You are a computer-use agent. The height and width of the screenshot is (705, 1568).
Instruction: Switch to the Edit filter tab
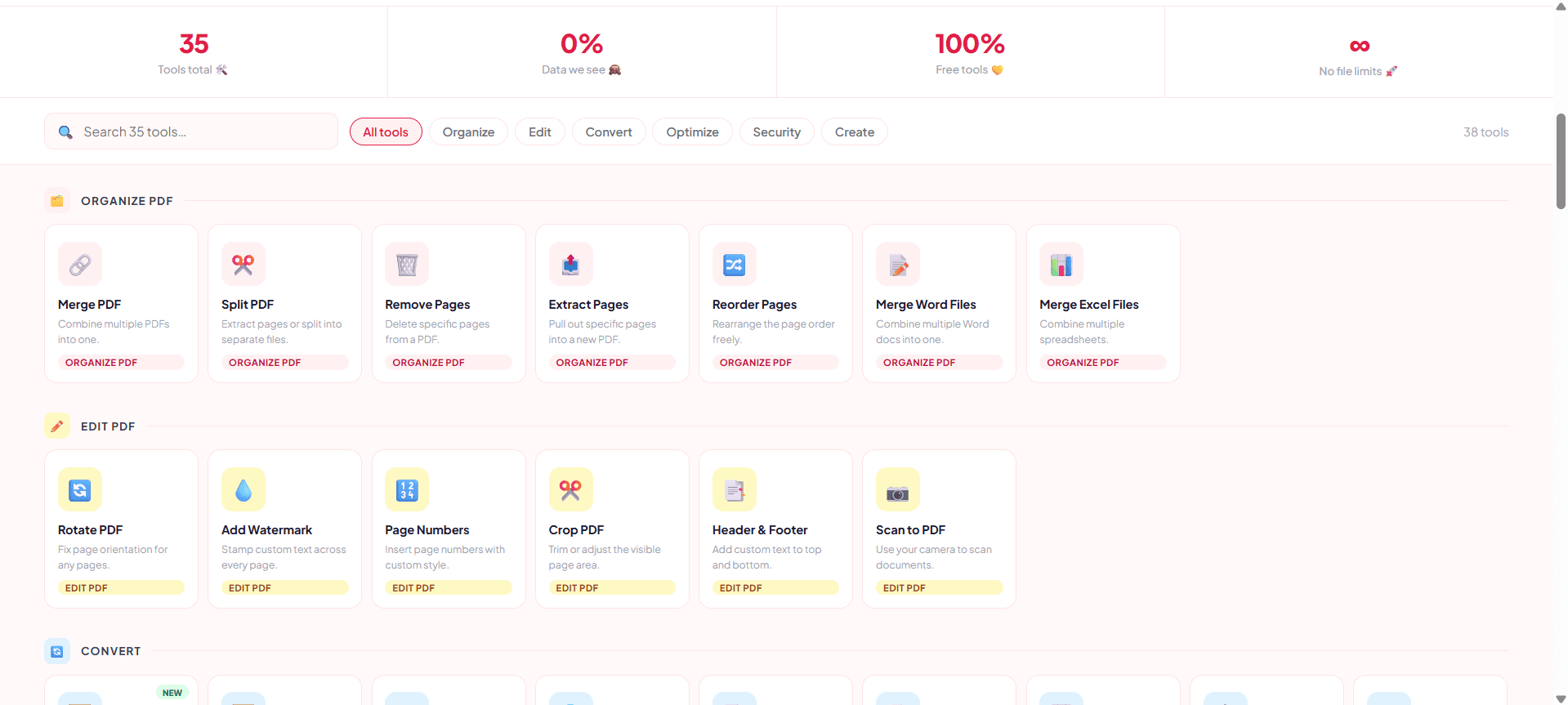coord(540,132)
